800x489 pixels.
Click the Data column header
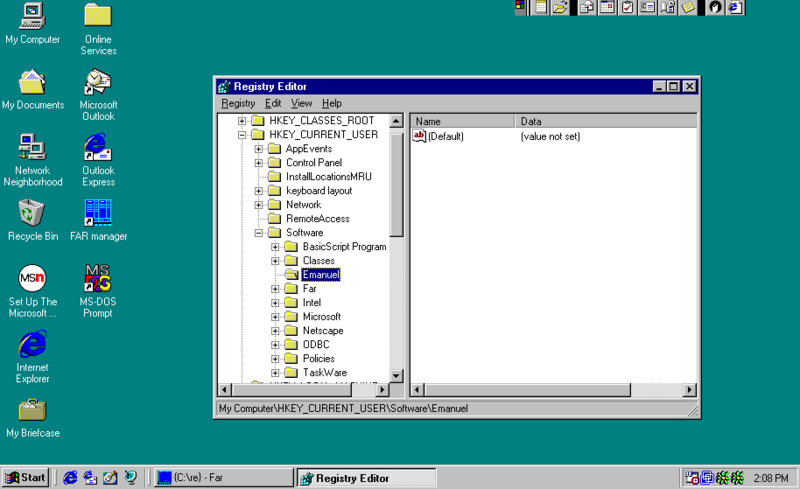pos(606,121)
